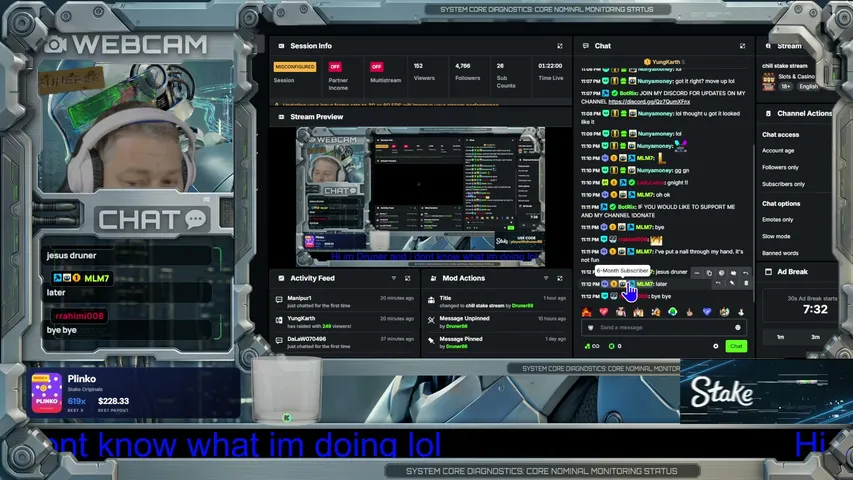The height and width of the screenshot is (480, 853).
Task: Click minus icon on 'jesus druner' message
Action: [697, 273]
